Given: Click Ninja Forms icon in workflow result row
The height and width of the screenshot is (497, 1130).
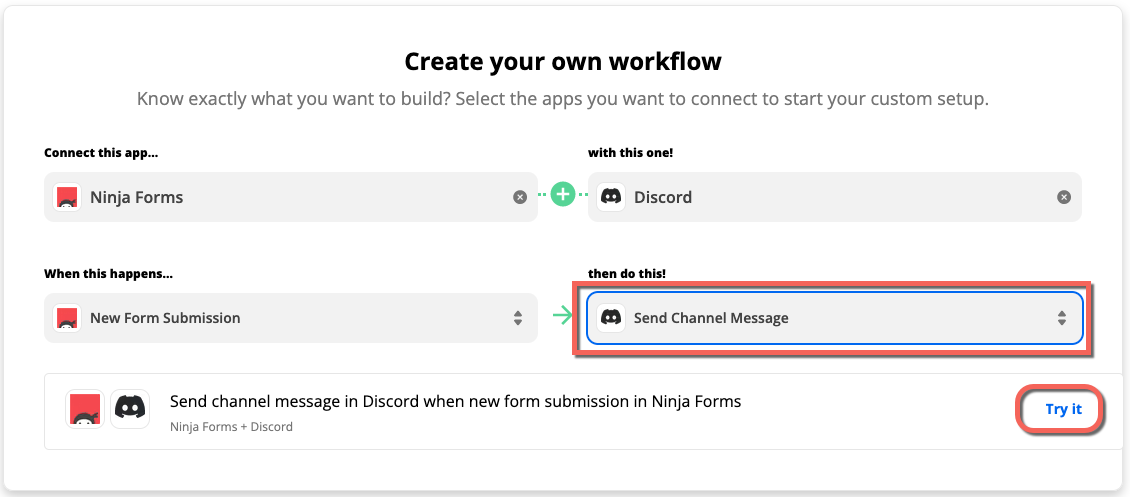Looking at the screenshot, I should [86, 410].
